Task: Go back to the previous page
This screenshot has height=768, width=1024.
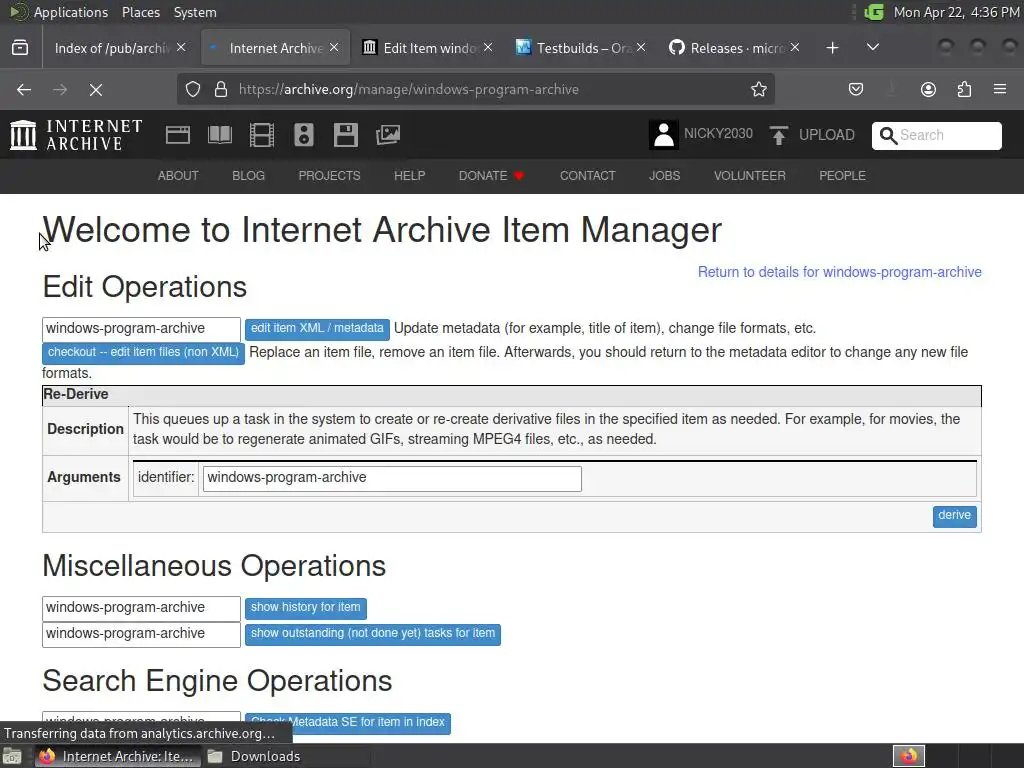Action: [24, 89]
